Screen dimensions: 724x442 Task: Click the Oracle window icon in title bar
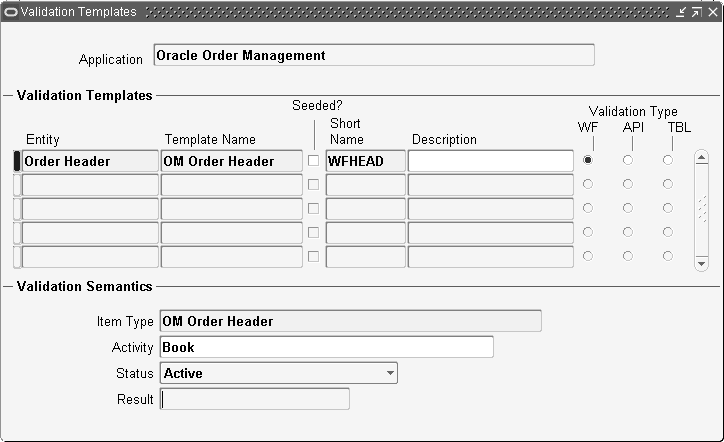point(11,12)
